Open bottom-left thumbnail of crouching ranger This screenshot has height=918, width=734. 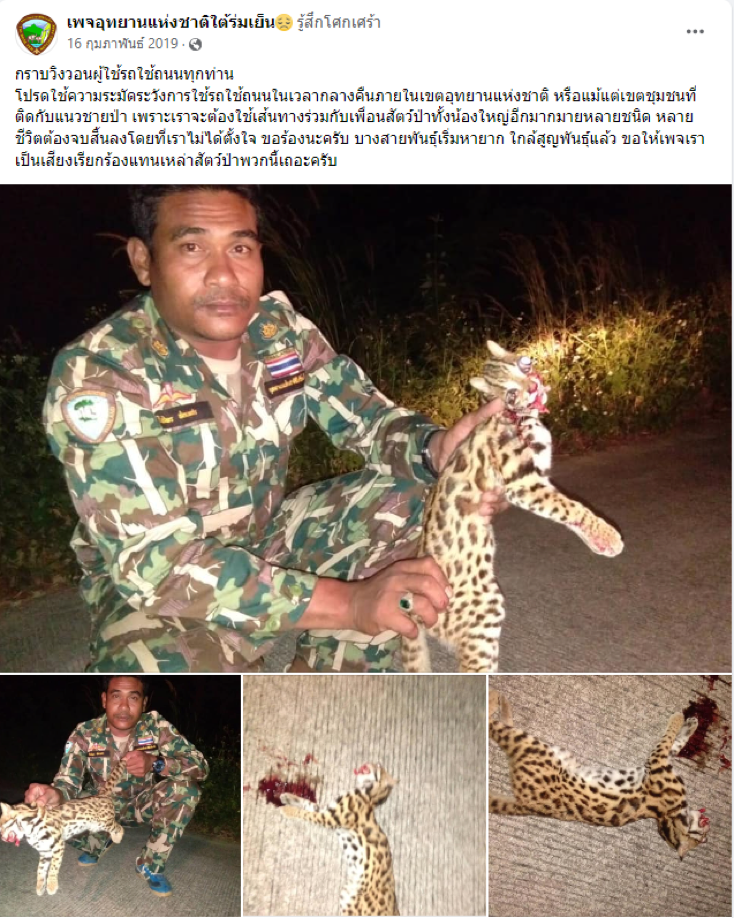[x=120, y=795]
